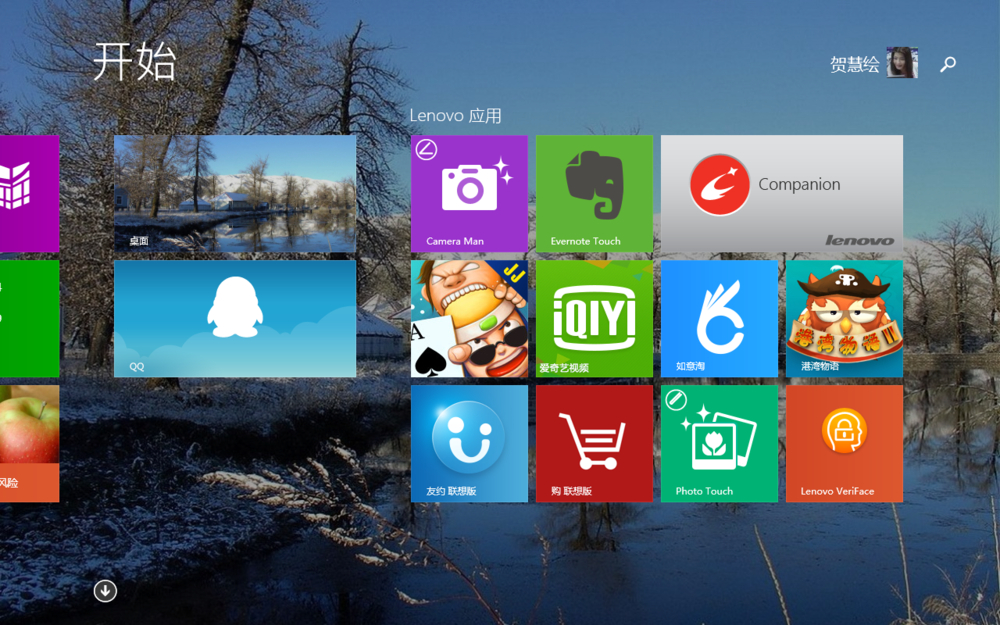This screenshot has height=625, width=1000.
Task: Open the 桌面 desktop tile
Action: pos(235,193)
